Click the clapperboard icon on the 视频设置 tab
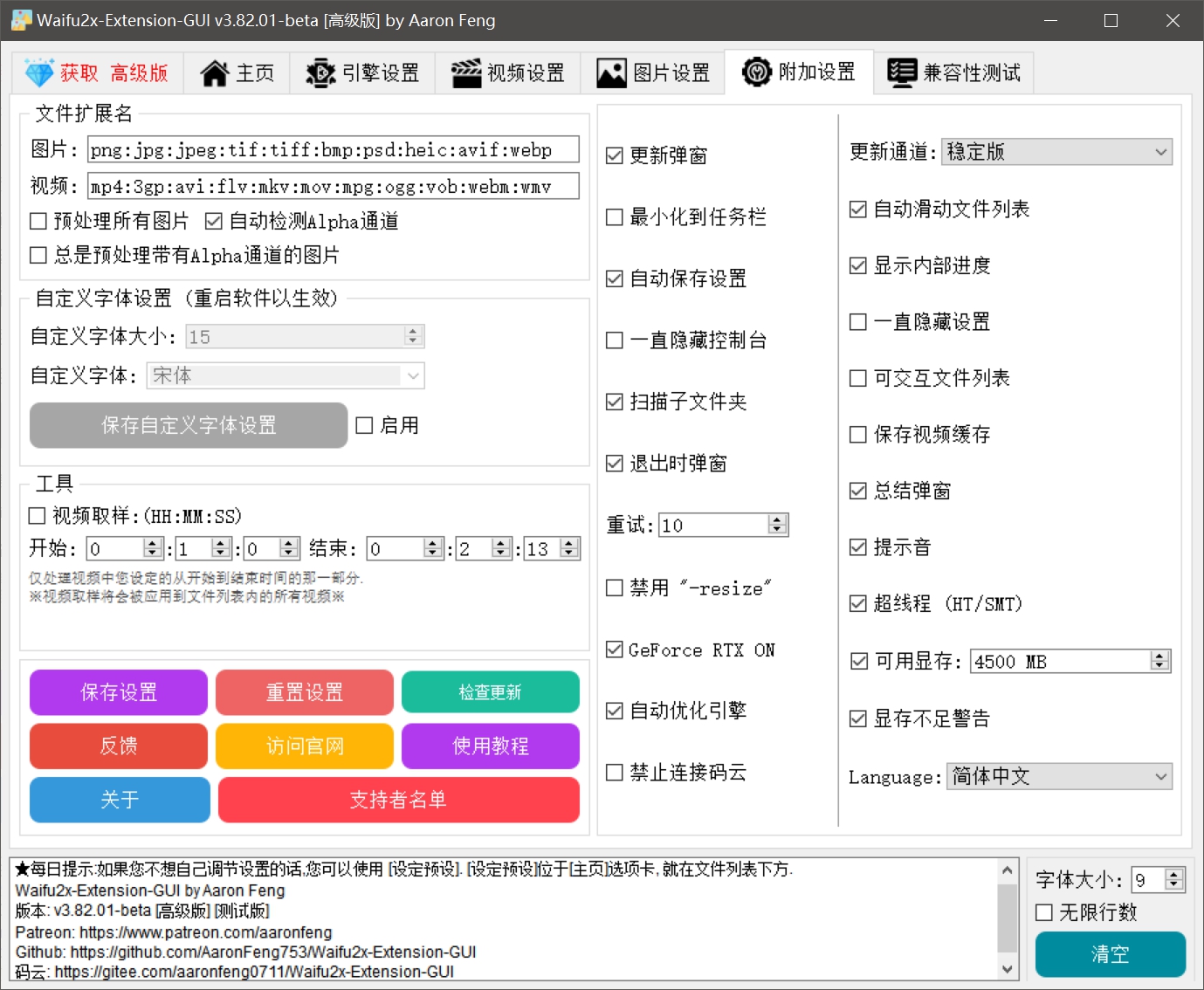This screenshot has height=990, width=1204. [466, 73]
